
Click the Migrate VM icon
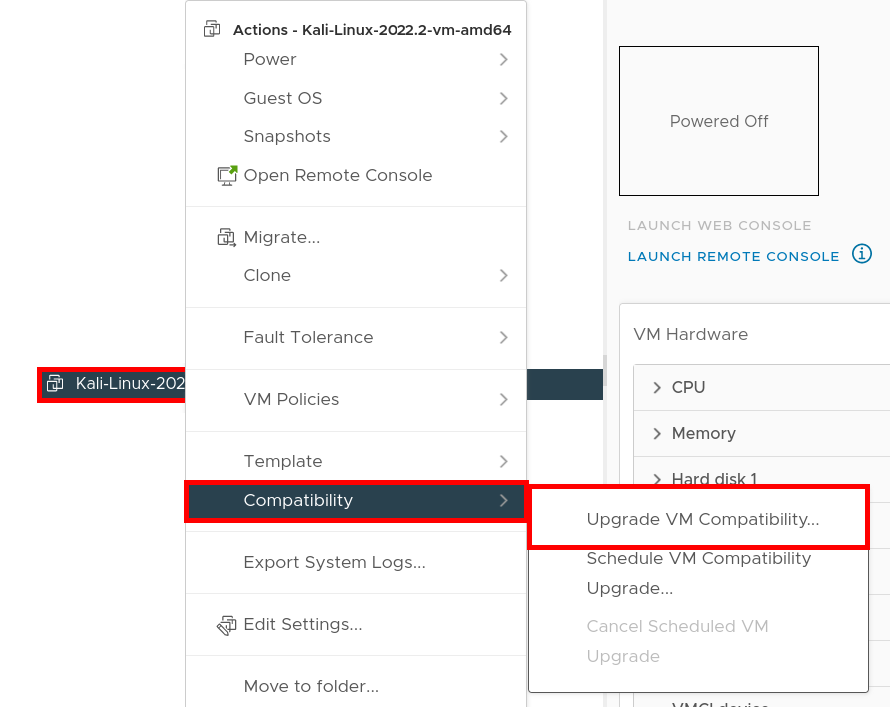[x=225, y=237]
